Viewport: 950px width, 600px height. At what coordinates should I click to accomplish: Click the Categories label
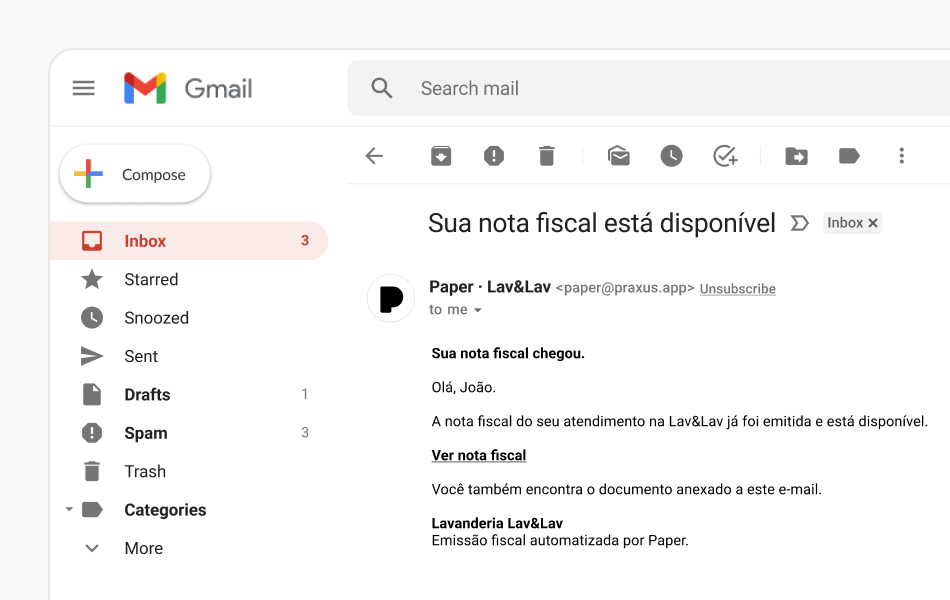(165, 510)
